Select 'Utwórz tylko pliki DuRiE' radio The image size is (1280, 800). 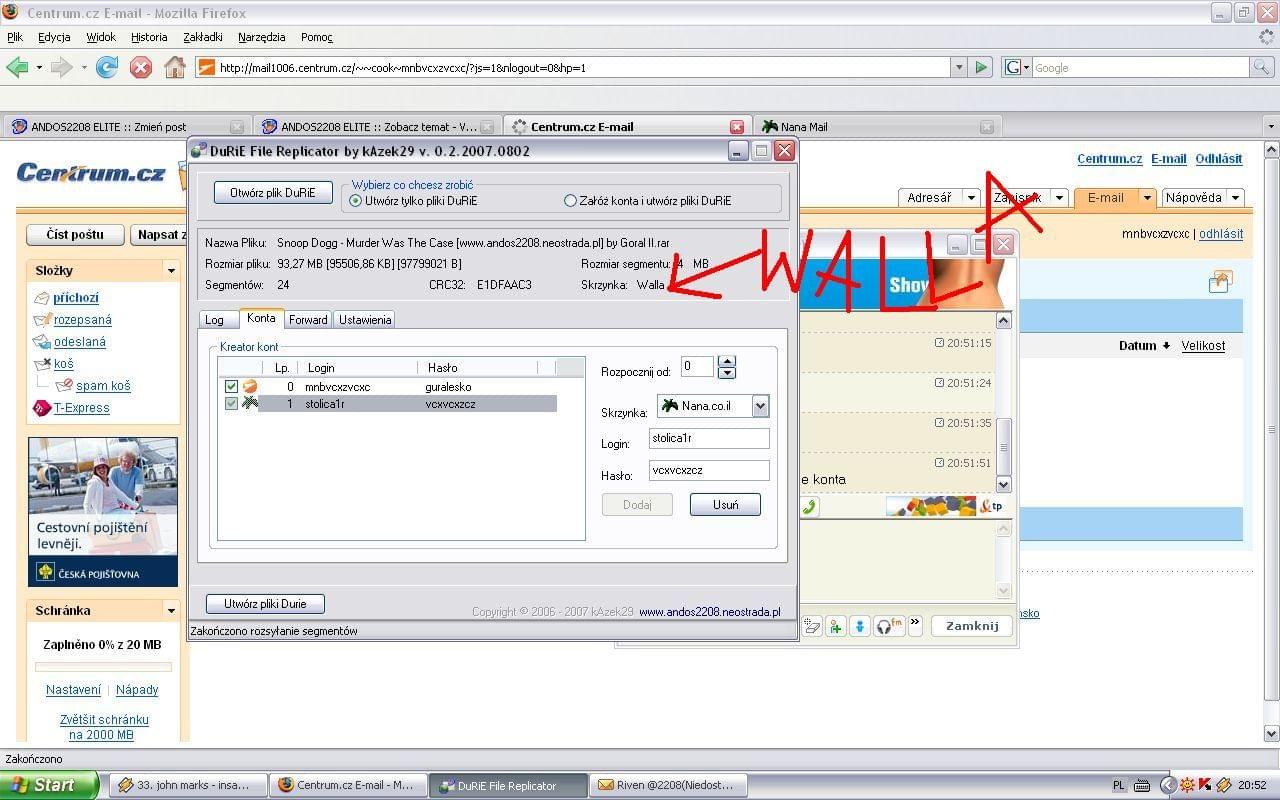click(x=355, y=201)
